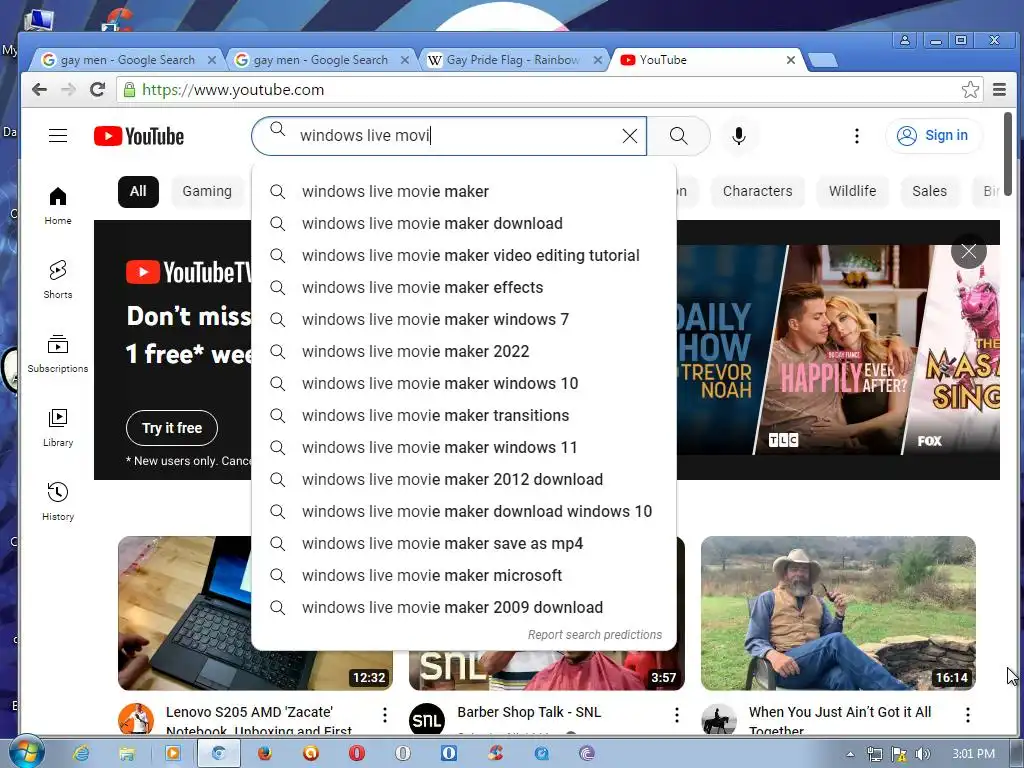The image size is (1024, 768).
Task: Select 'windows live movie maker save as mp4'
Action: (464, 543)
